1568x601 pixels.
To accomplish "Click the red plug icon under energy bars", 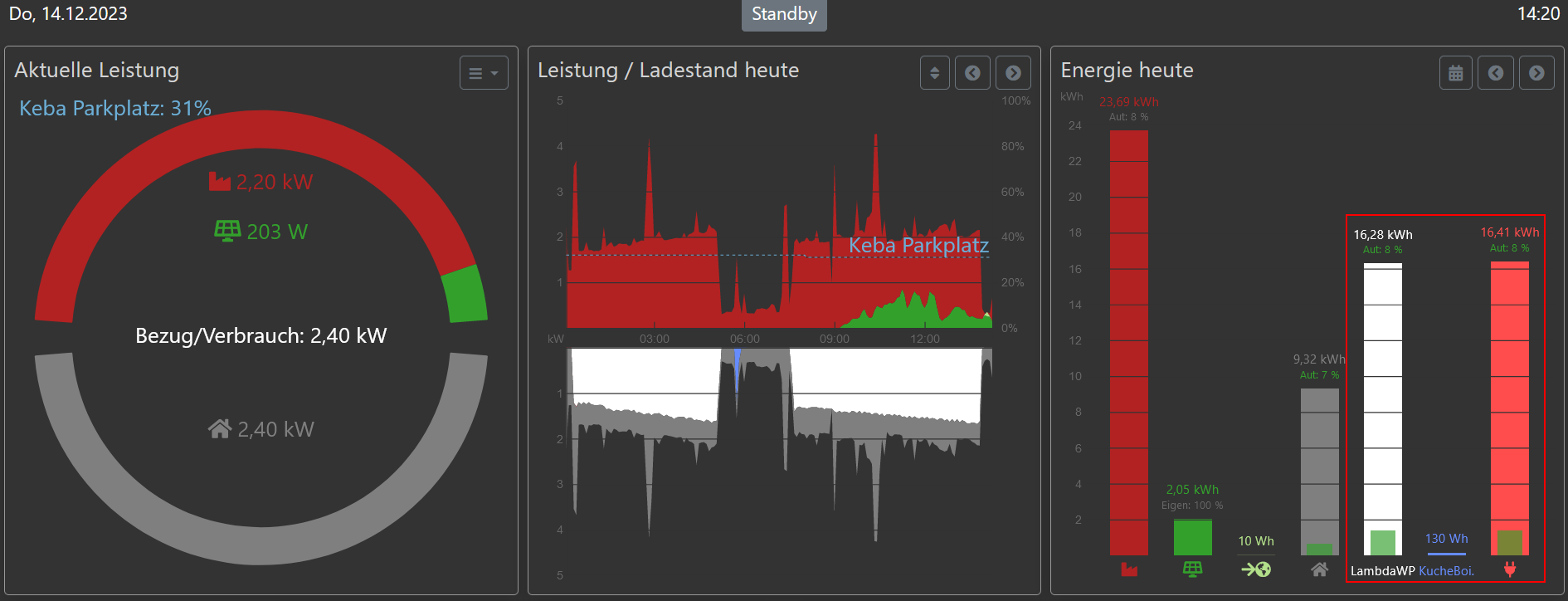I will coord(1510,569).
